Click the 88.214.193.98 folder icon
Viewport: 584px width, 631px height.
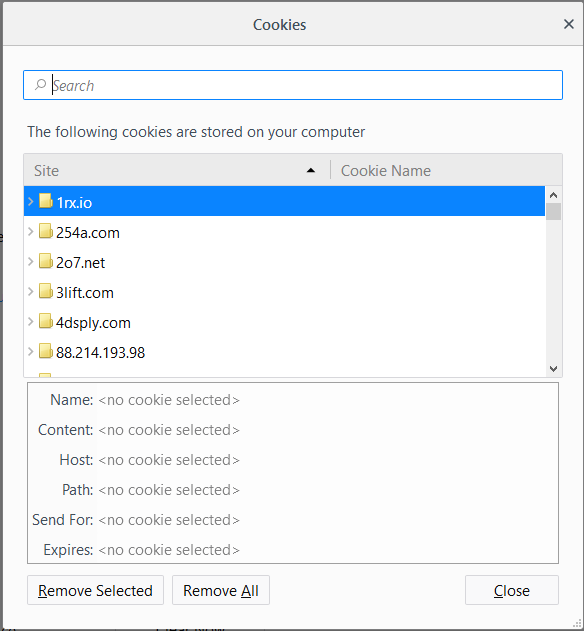coord(45,351)
